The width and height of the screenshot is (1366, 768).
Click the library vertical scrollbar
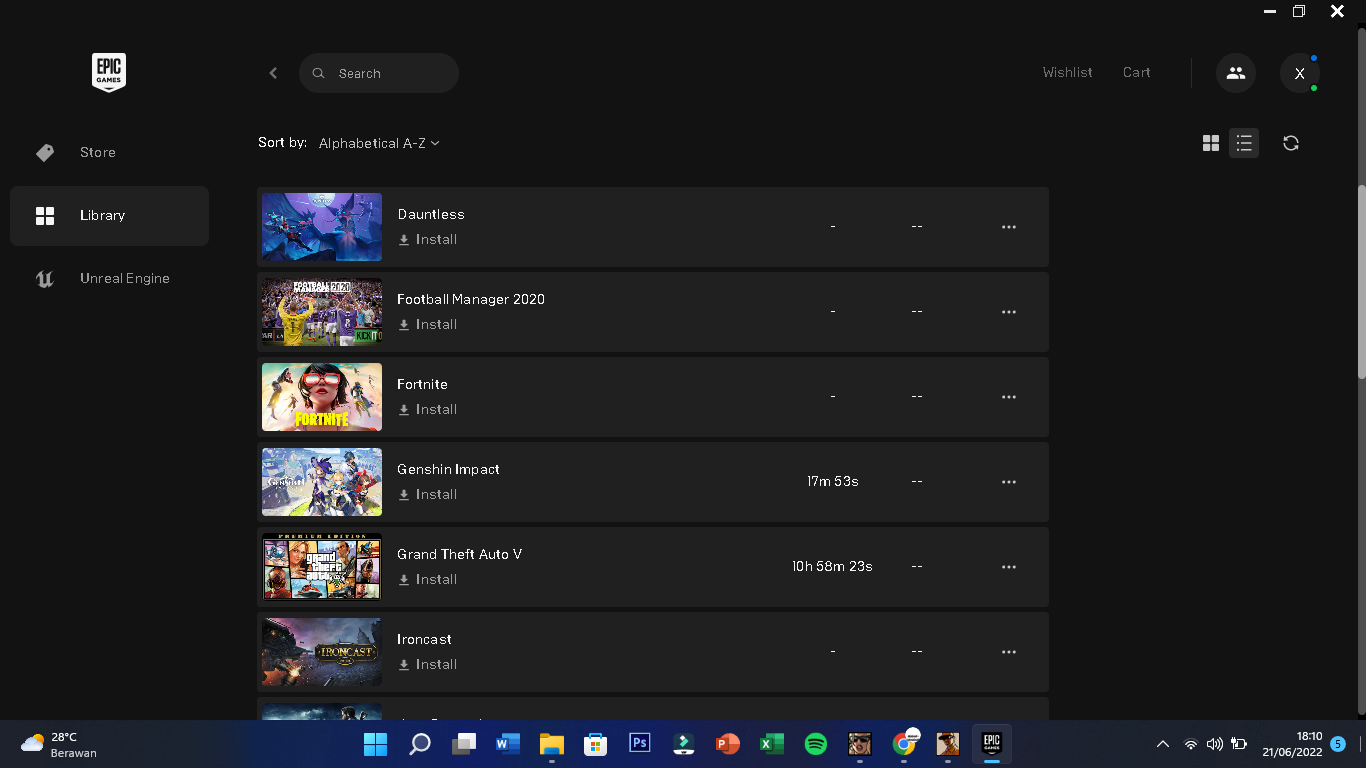[1361, 282]
